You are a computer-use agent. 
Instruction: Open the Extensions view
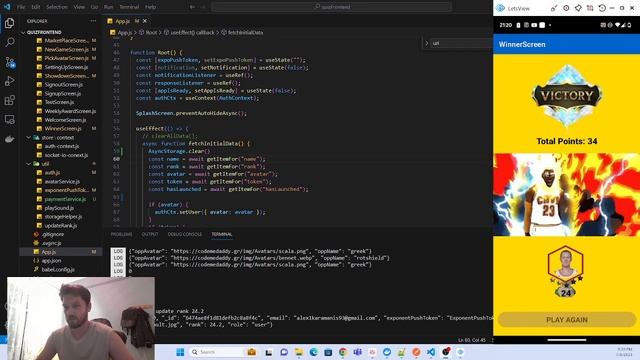9,100
